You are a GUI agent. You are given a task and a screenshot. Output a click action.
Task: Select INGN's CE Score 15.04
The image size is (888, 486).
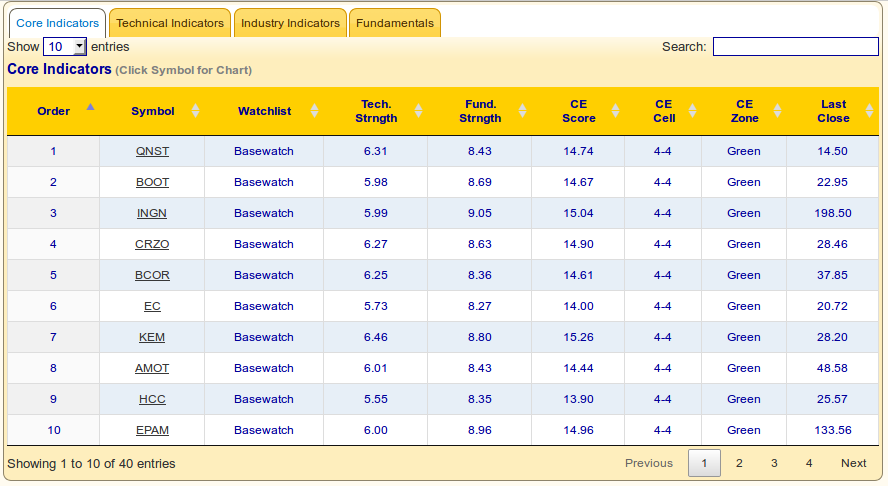click(578, 214)
